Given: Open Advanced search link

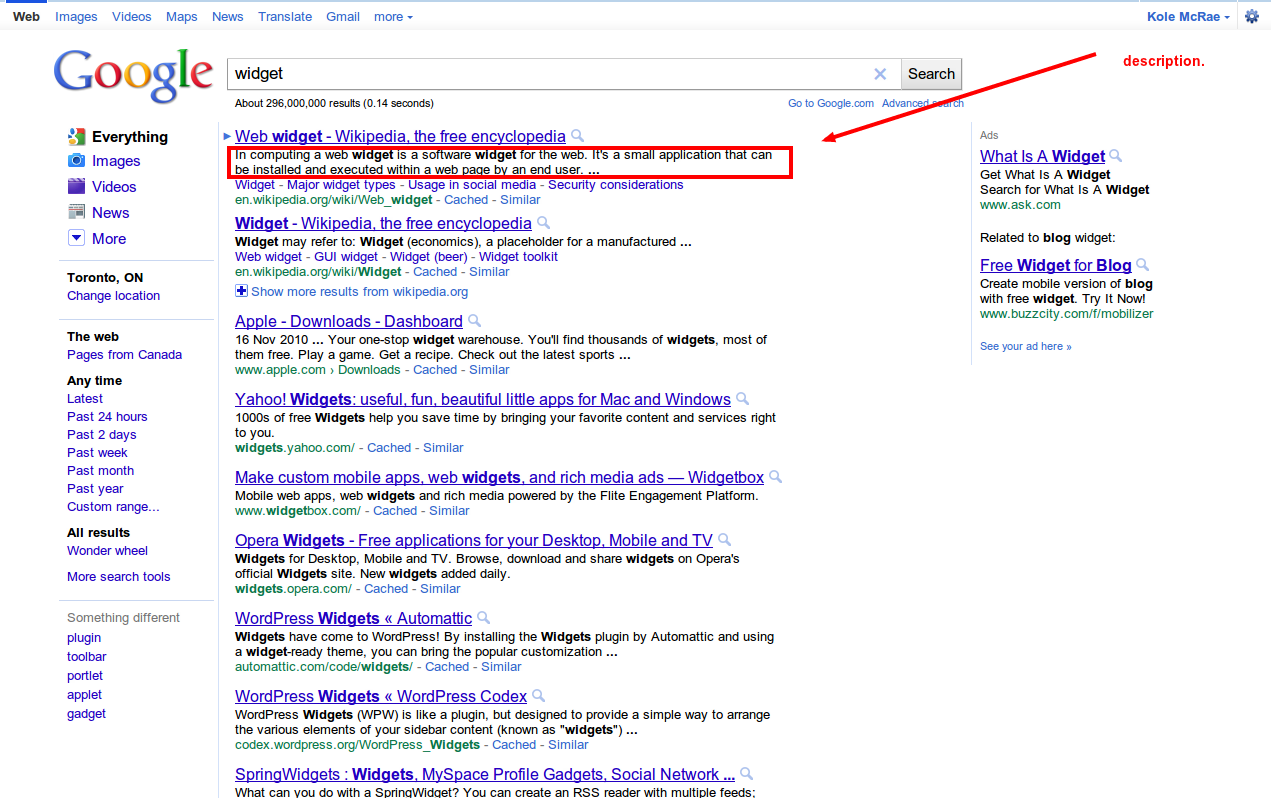Looking at the screenshot, I should 923,103.
